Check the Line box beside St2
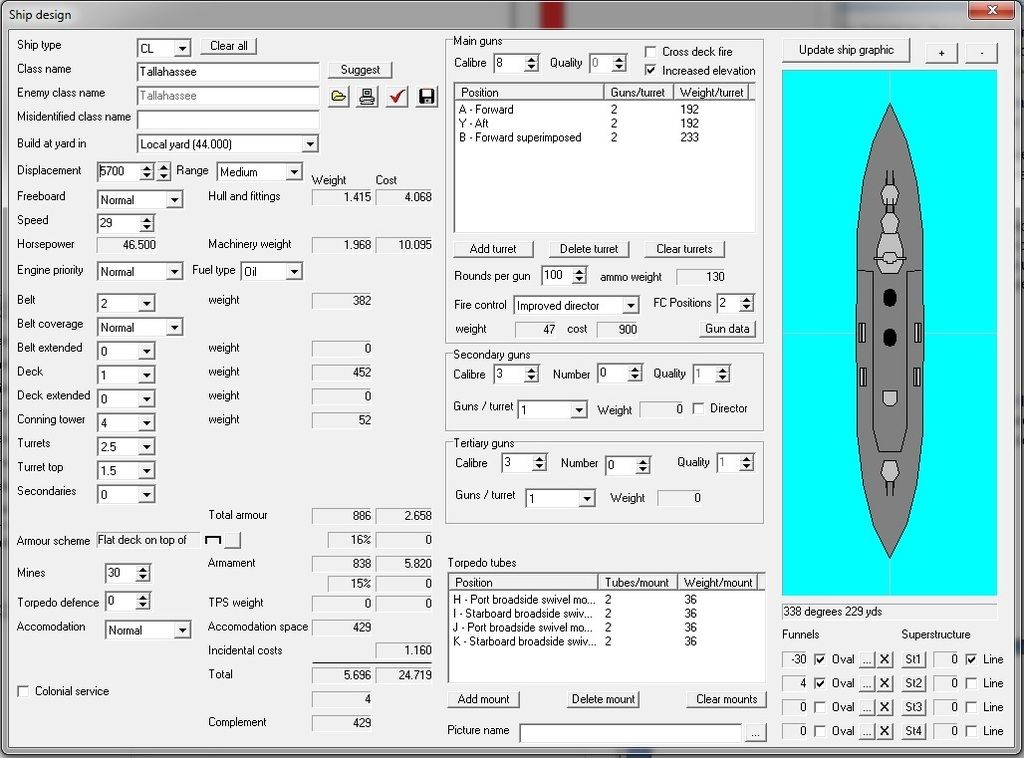Screen dimensions: 1024x758 coord(972,683)
